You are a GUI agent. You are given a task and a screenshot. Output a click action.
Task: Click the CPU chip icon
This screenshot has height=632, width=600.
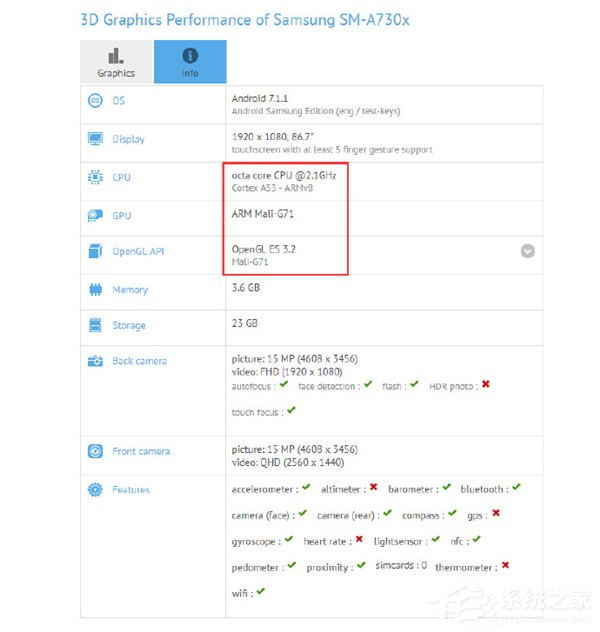[x=96, y=177]
